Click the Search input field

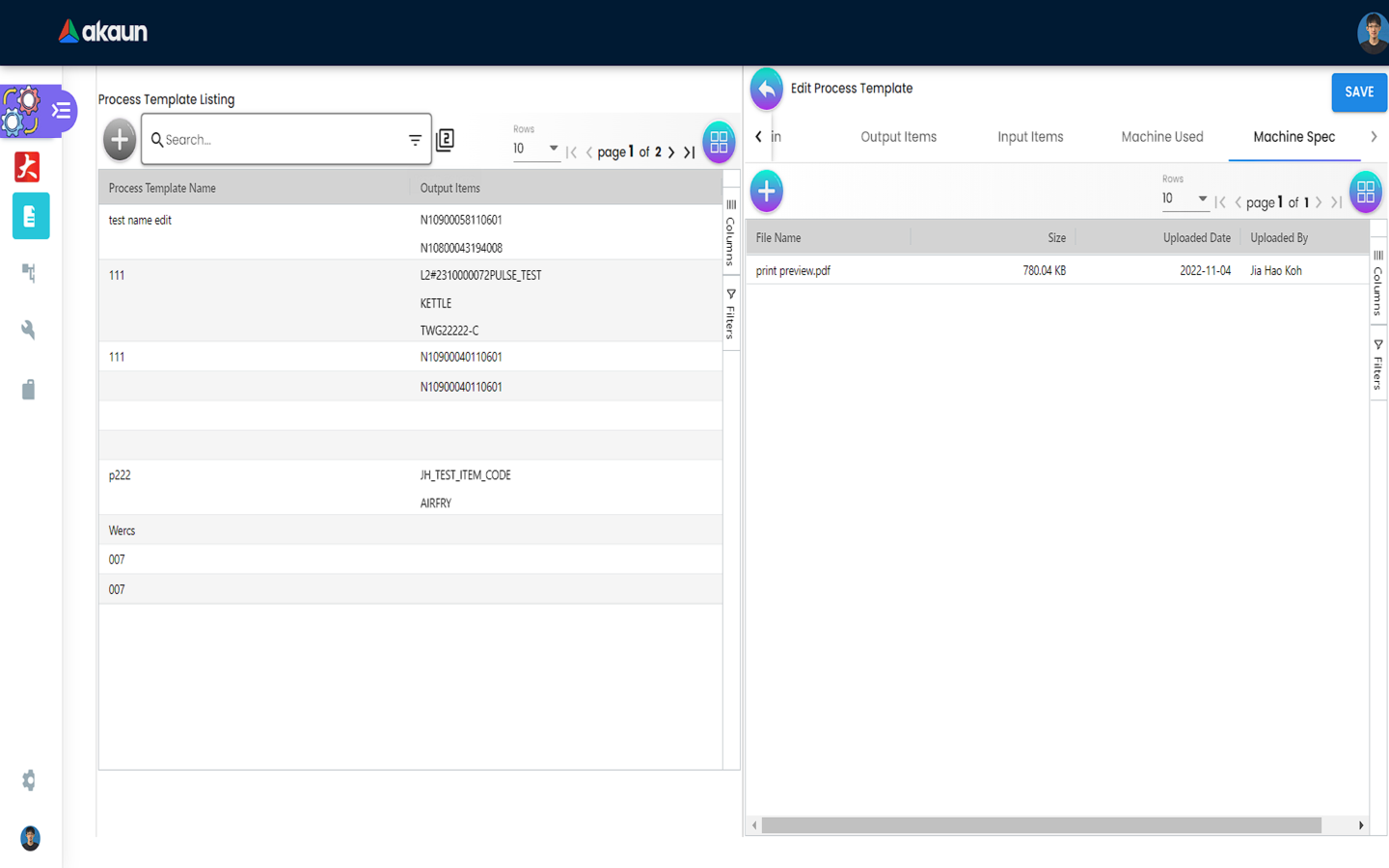[280, 140]
